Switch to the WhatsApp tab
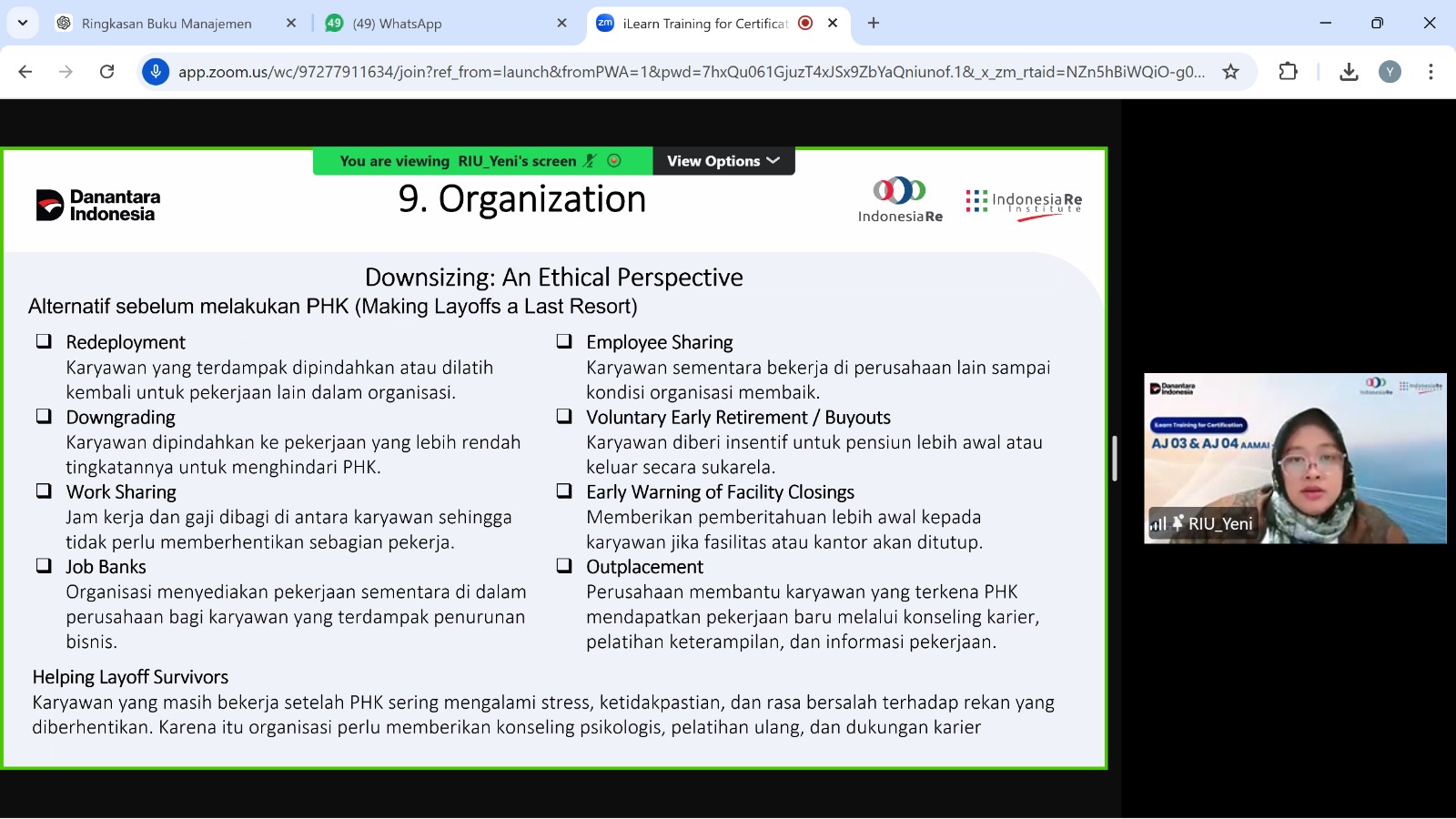The width and height of the screenshot is (1456, 819). (437, 24)
